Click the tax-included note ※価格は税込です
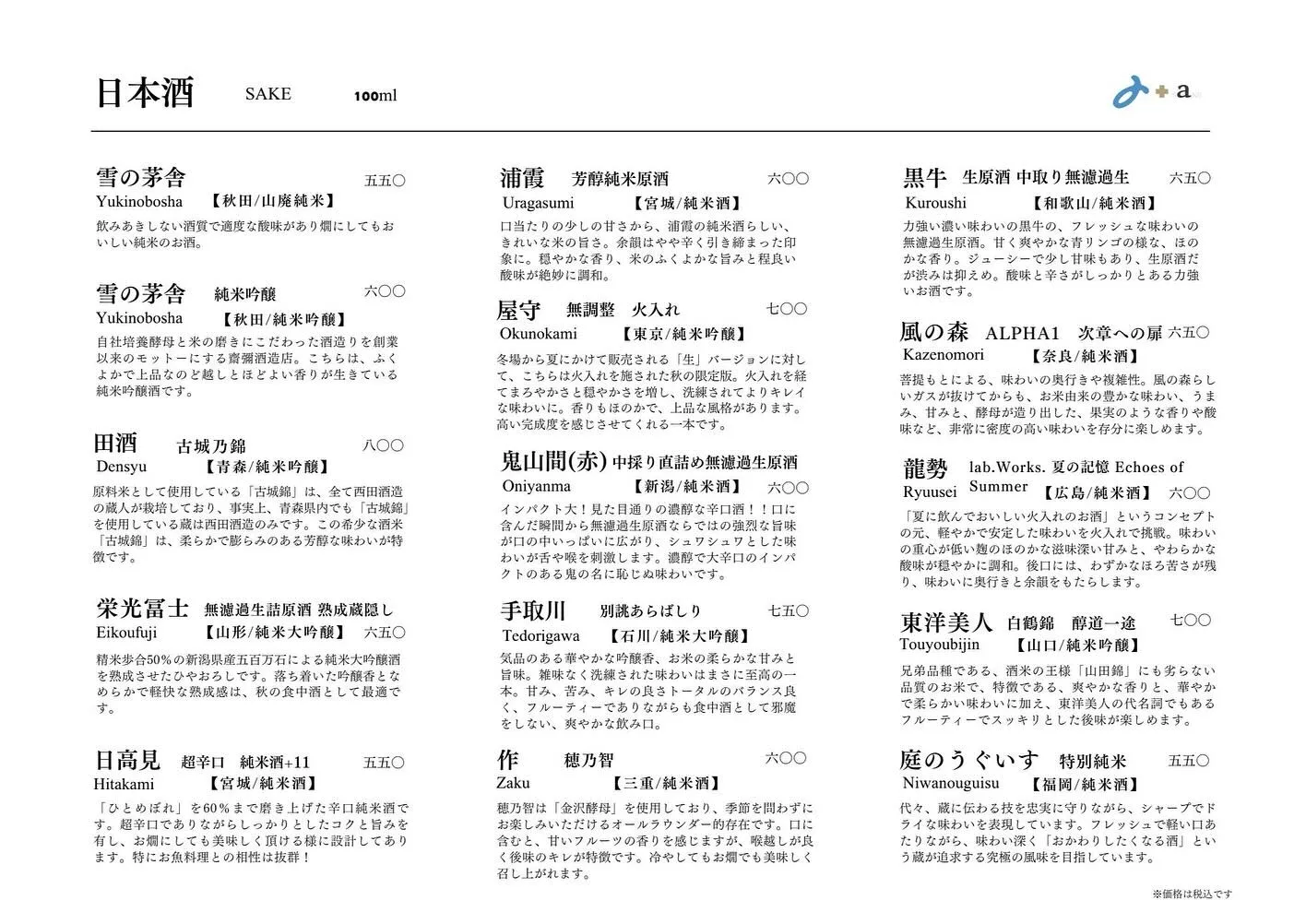Viewport: 1306px width, 924px height. (1192, 894)
